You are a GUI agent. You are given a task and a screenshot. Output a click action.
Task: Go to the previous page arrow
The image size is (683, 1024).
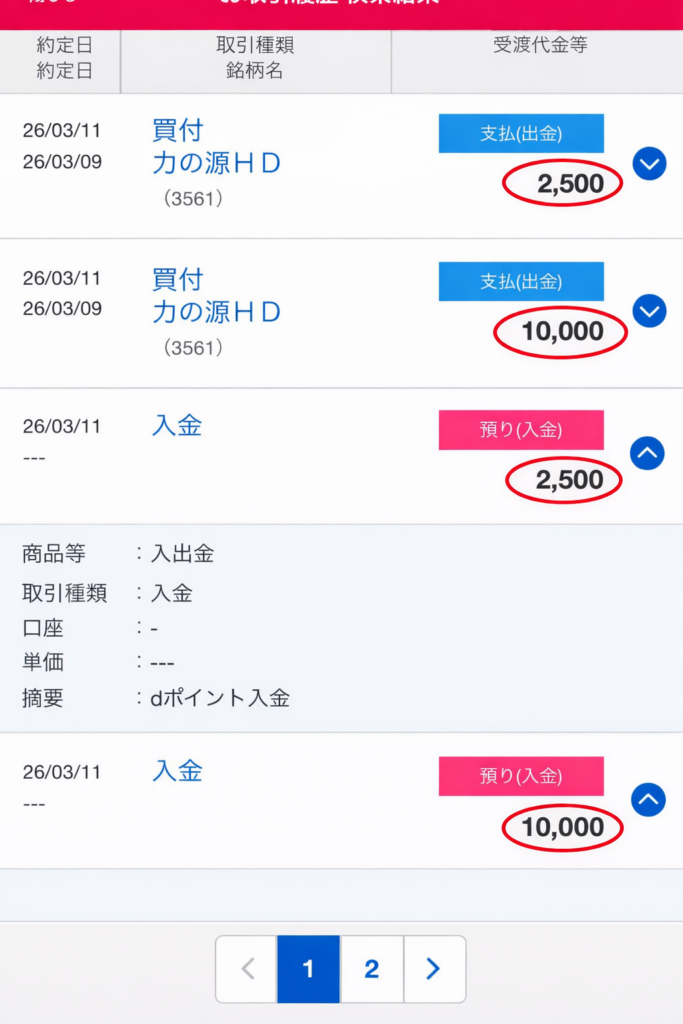coord(247,969)
